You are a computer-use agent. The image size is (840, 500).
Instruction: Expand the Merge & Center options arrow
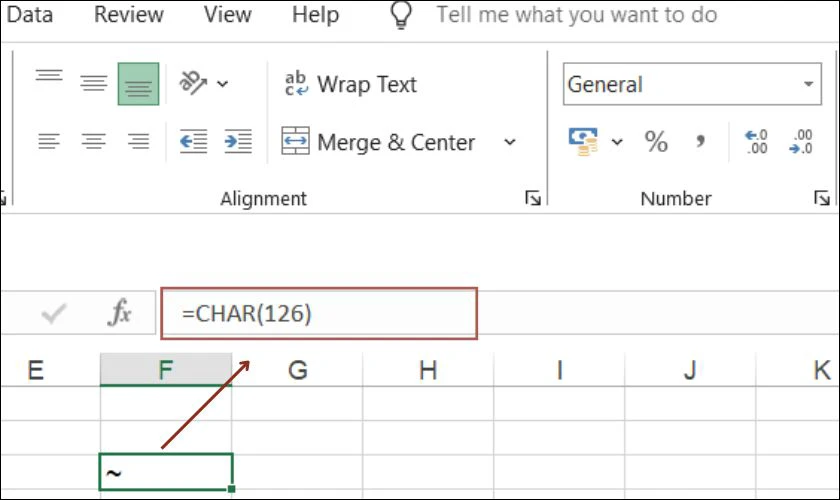[510, 142]
